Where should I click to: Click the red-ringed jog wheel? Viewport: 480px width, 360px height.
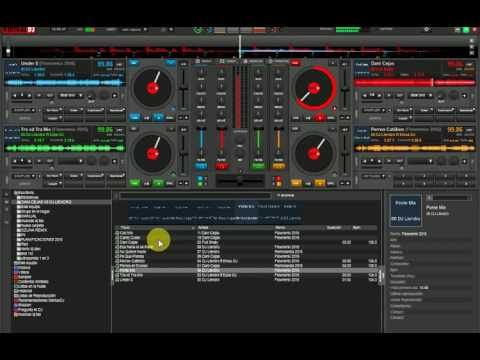(314, 88)
